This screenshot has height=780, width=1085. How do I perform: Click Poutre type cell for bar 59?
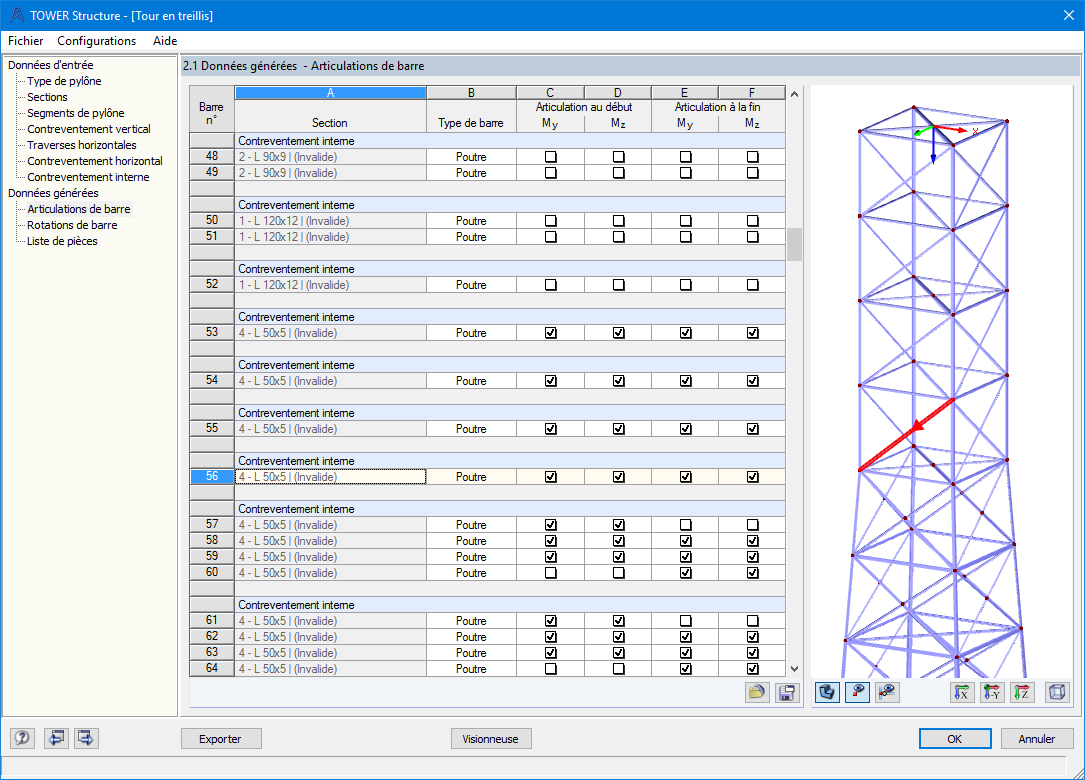pos(471,557)
